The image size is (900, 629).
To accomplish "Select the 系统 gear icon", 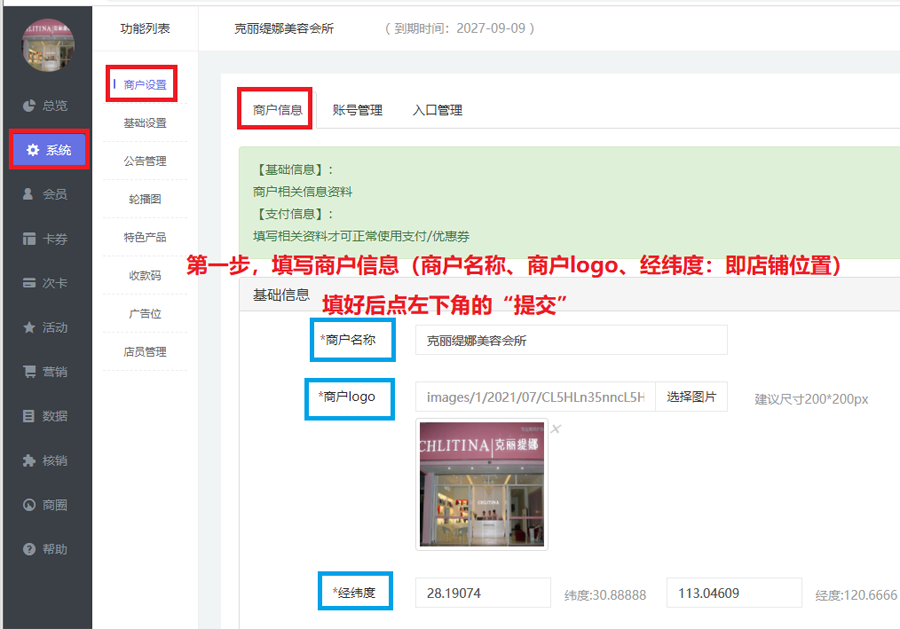I will [33, 150].
